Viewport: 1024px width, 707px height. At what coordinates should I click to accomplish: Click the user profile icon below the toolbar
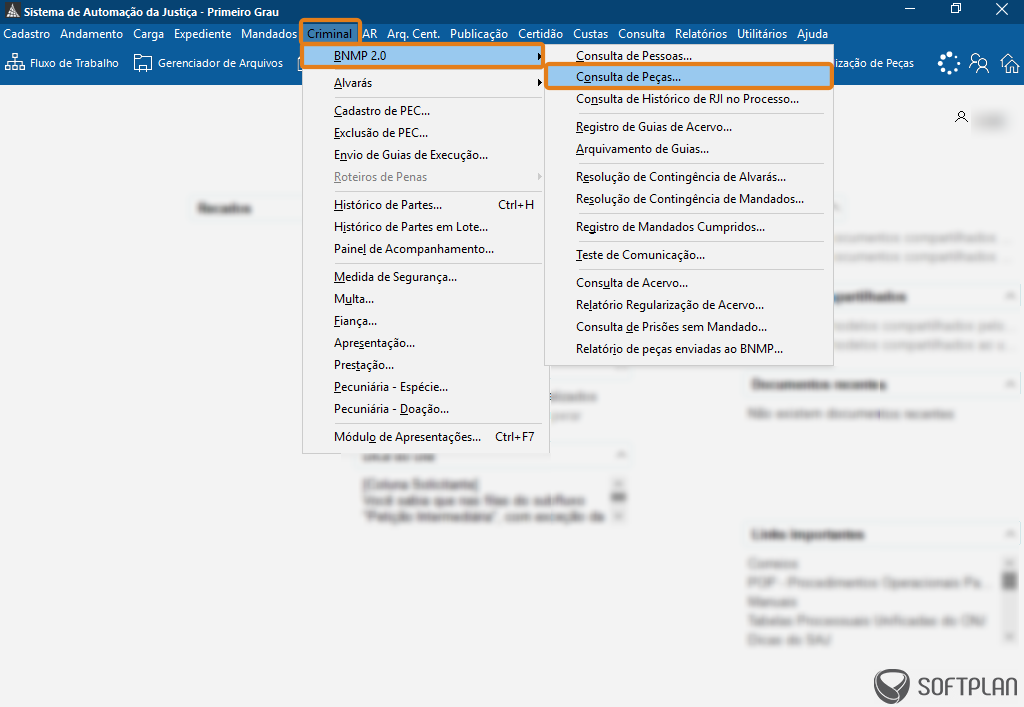click(x=961, y=118)
